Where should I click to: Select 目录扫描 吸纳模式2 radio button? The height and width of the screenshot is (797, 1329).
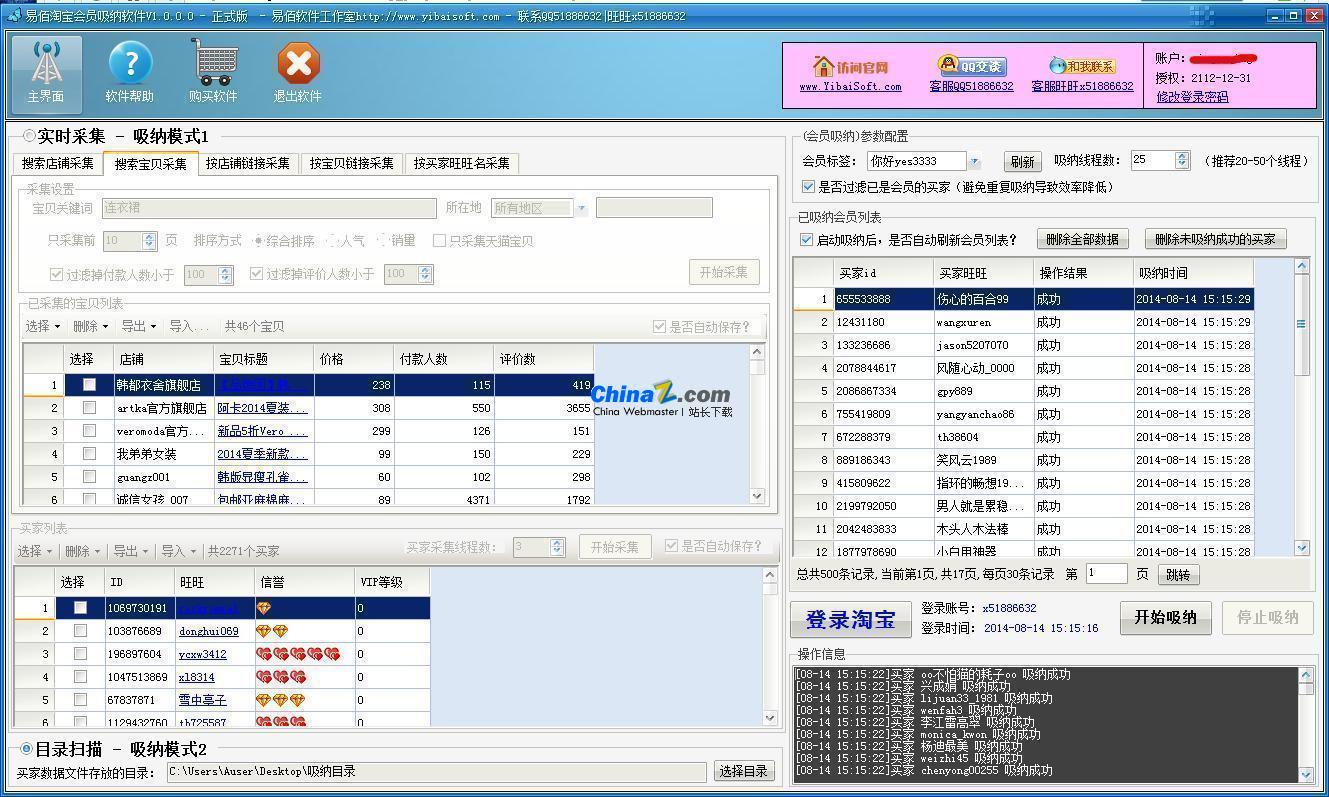click(x=27, y=749)
